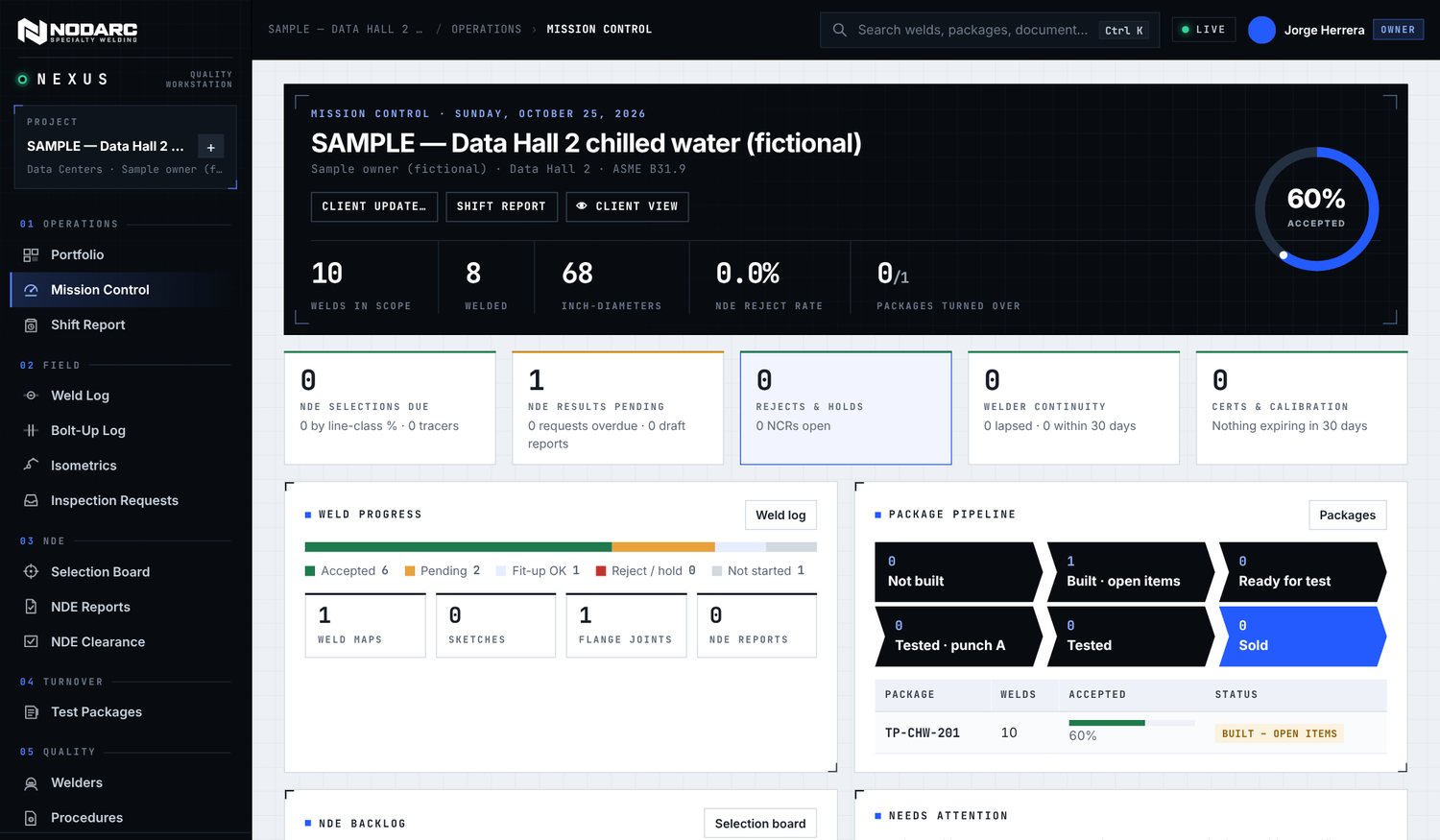Click the TP-CHW-201 accepted progress bar
This screenshot has height=840, width=1440.
click(x=1131, y=723)
